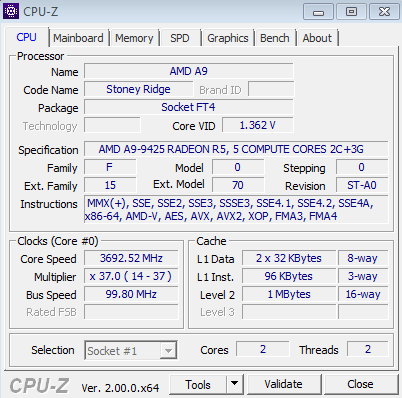Screen dimensions: 402x398
Task: Select the CPU tab
Action: pyautogui.click(x=27, y=37)
